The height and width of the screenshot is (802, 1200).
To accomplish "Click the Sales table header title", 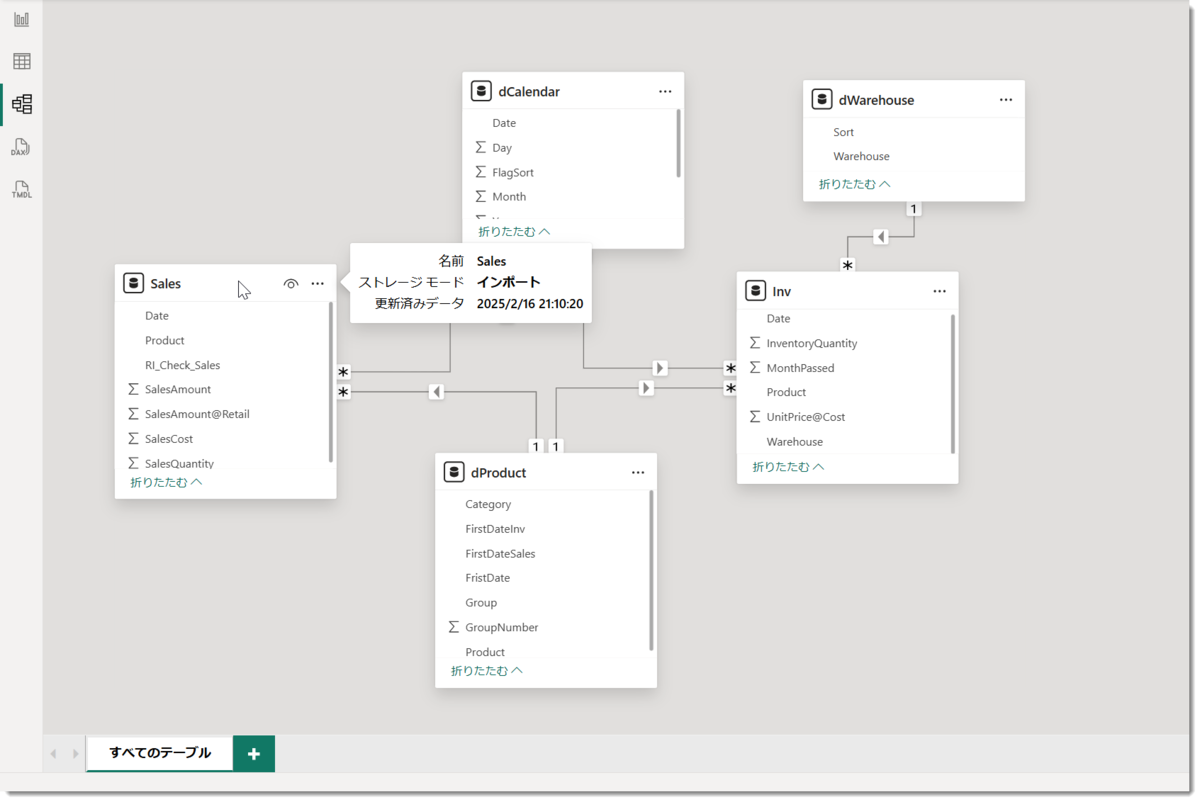I will tap(166, 284).
